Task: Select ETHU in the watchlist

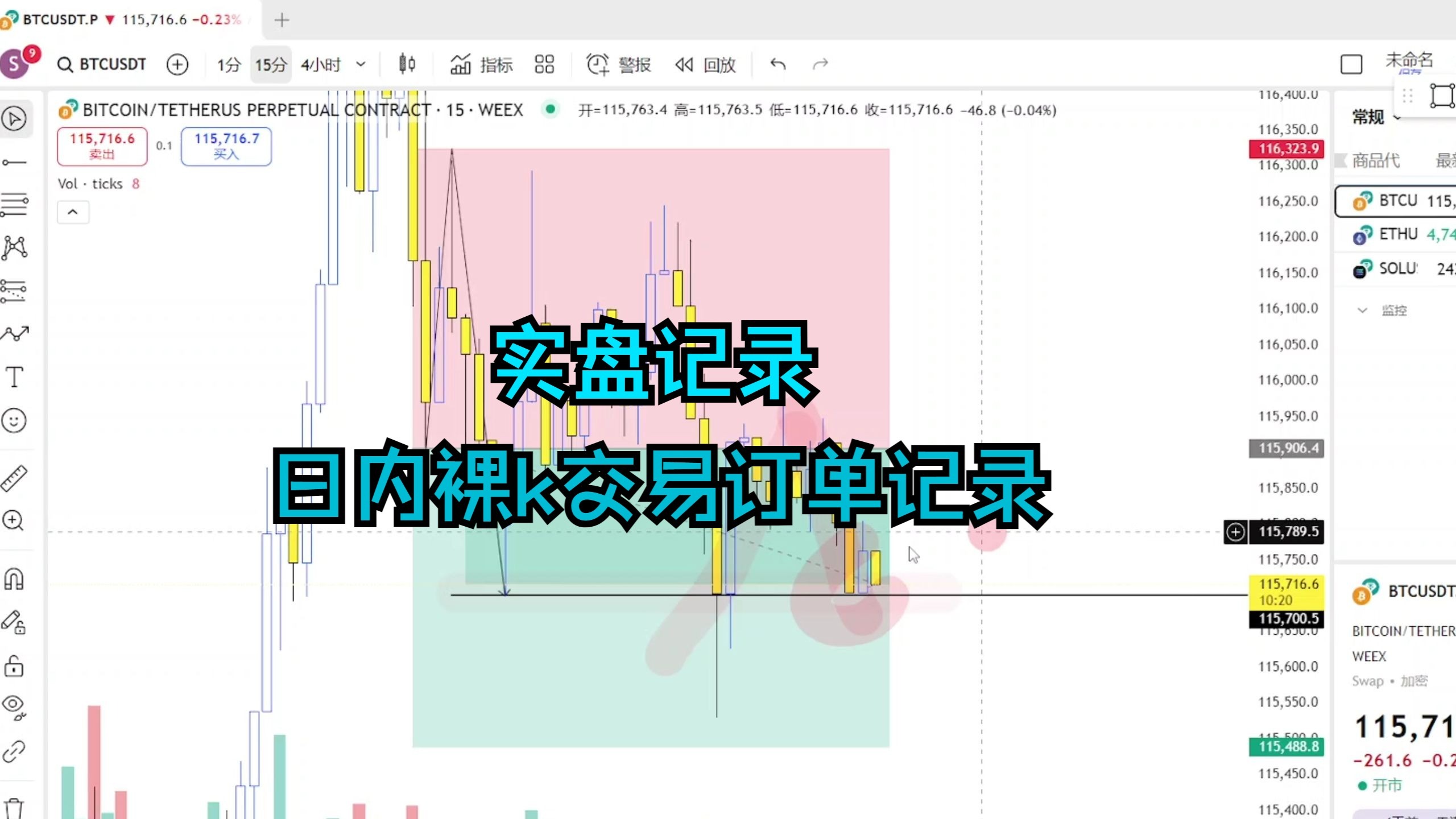Action: point(1399,234)
